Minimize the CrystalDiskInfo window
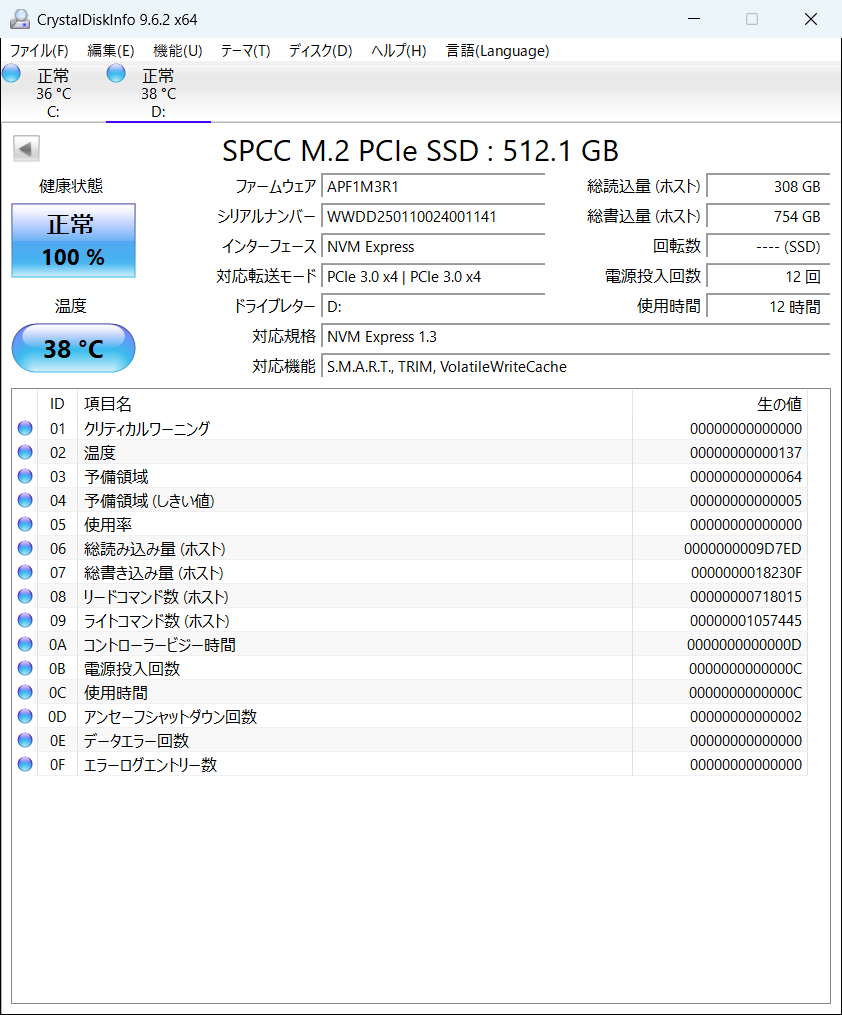 [694, 19]
